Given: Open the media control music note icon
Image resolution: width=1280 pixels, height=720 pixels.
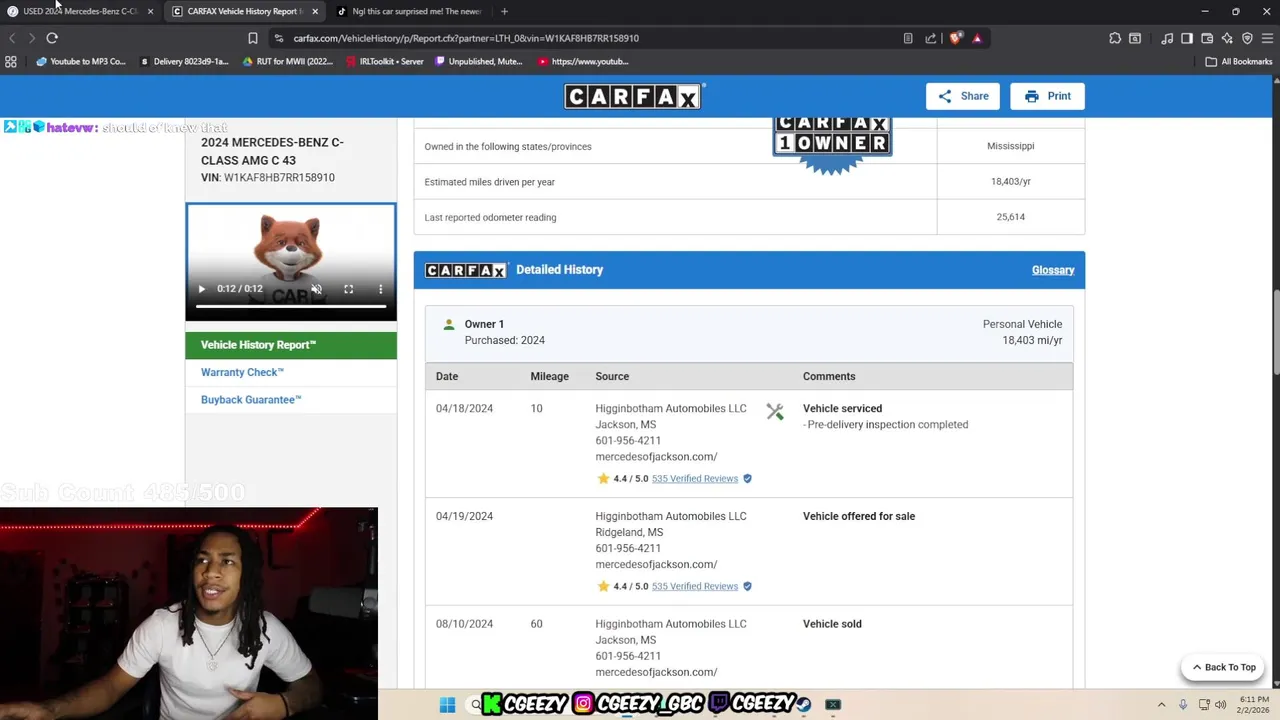Looking at the screenshot, I should pos(1167,38).
